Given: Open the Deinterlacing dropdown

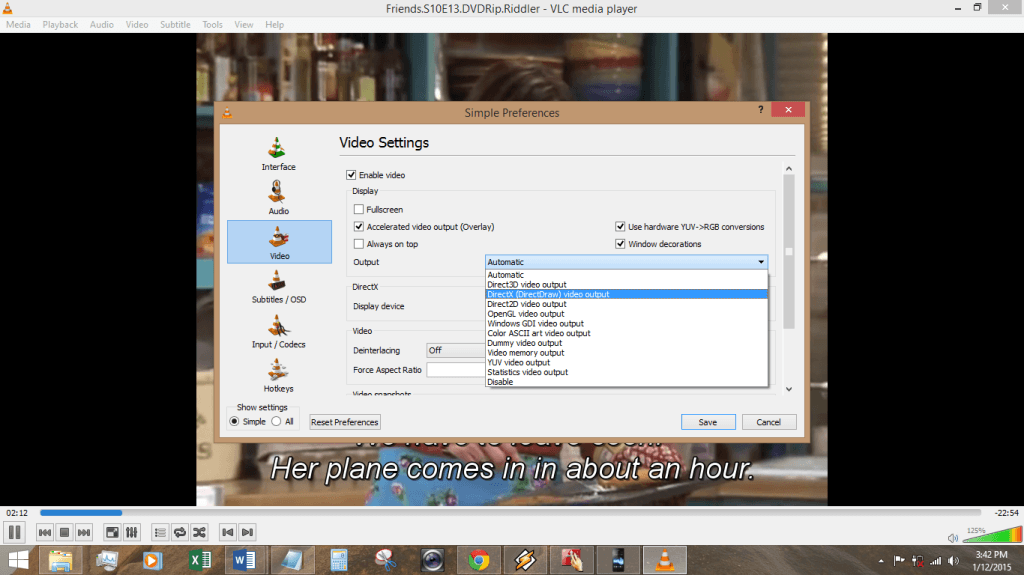Looking at the screenshot, I should [x=456, y=350].
